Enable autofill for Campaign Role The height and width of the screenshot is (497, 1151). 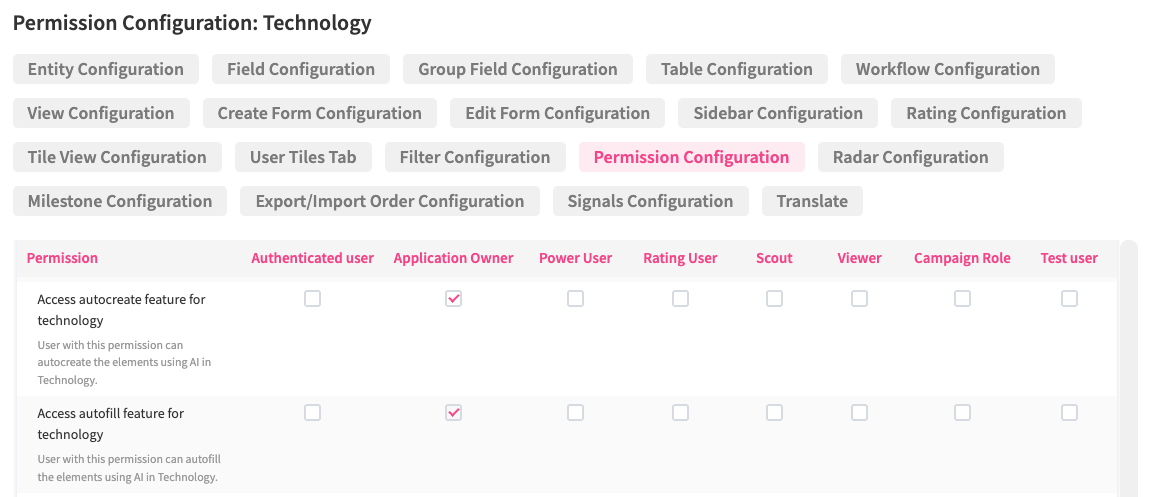coord(962,412)
